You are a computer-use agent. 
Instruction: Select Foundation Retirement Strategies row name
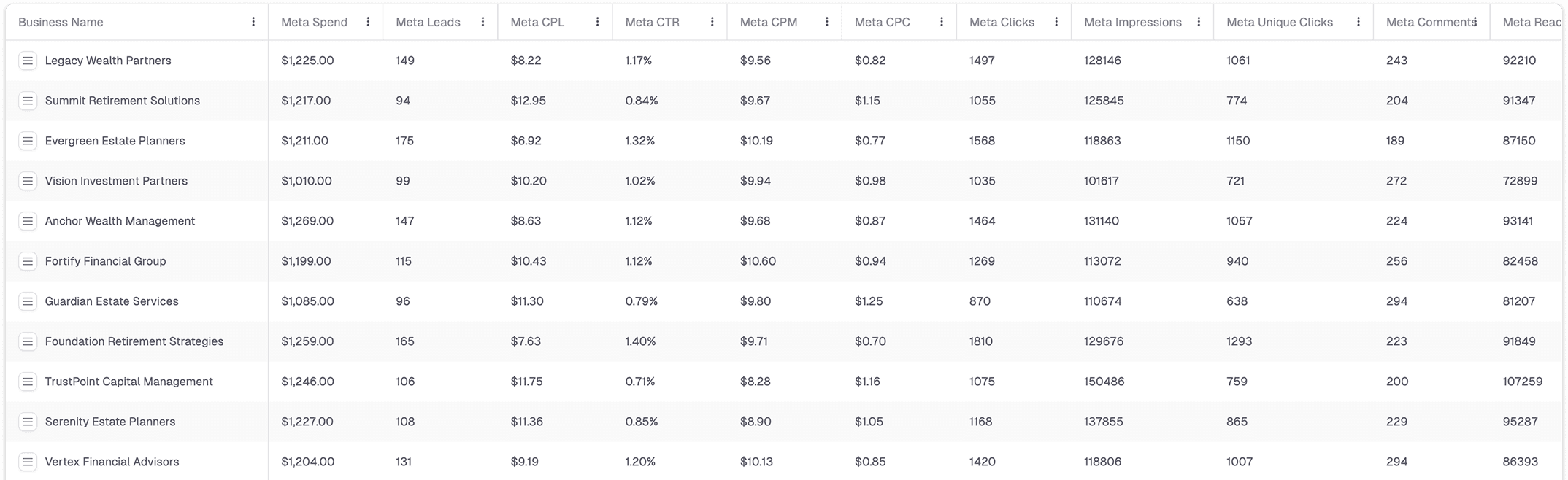(134, 341)
